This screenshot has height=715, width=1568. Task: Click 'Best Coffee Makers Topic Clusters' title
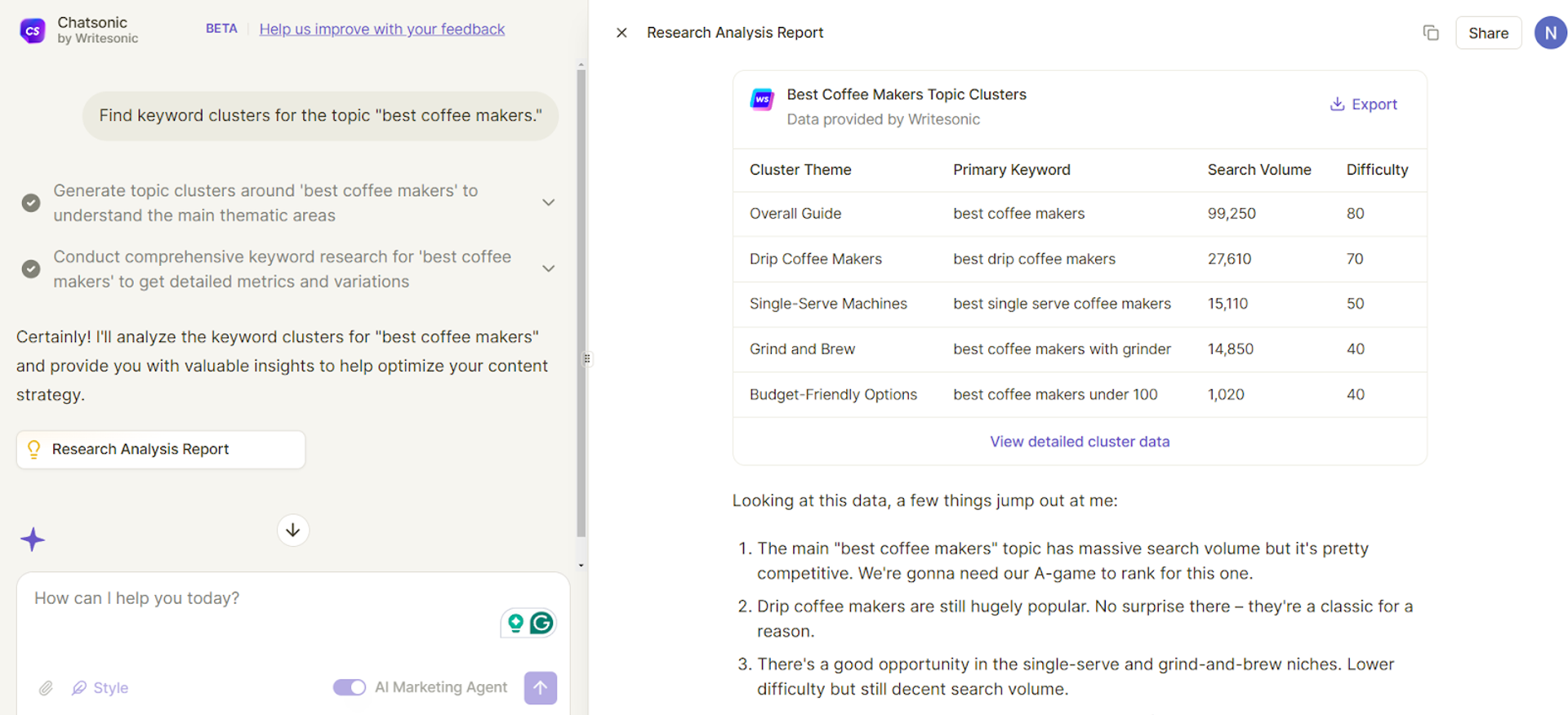point(906,95)
